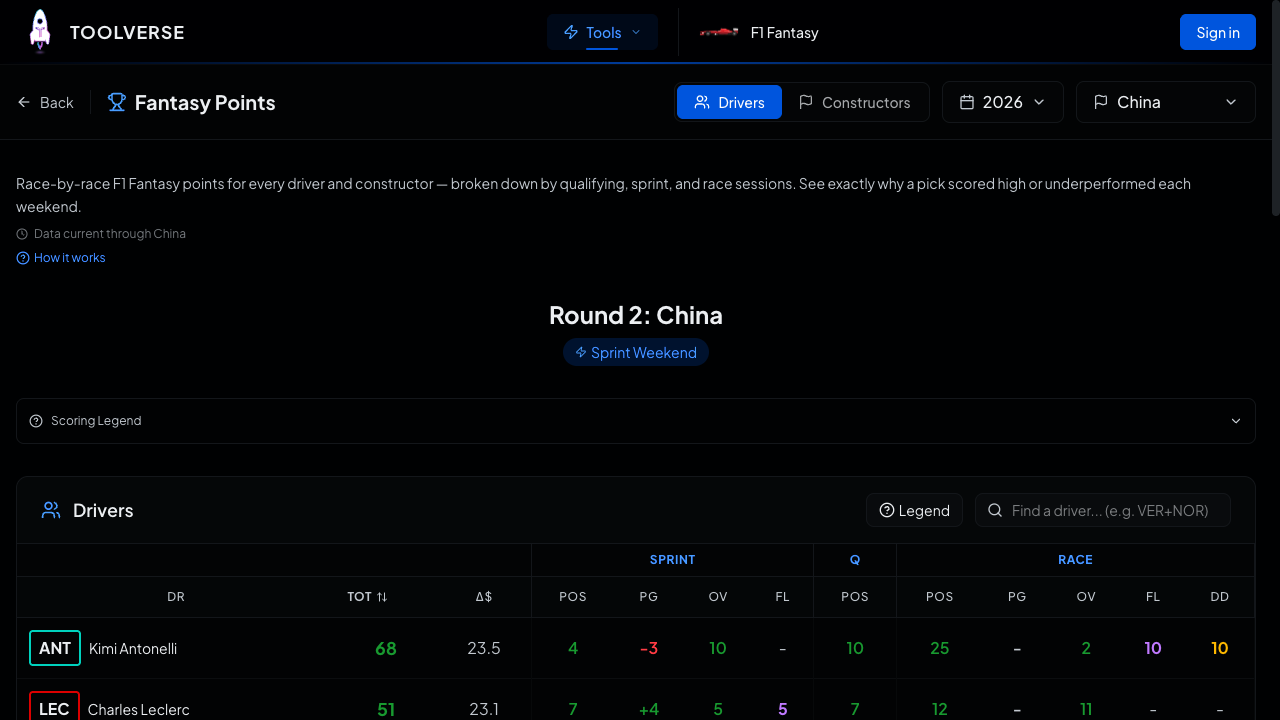
Task: Open the 2026 season dropdown
Action: pos(1003,102)
